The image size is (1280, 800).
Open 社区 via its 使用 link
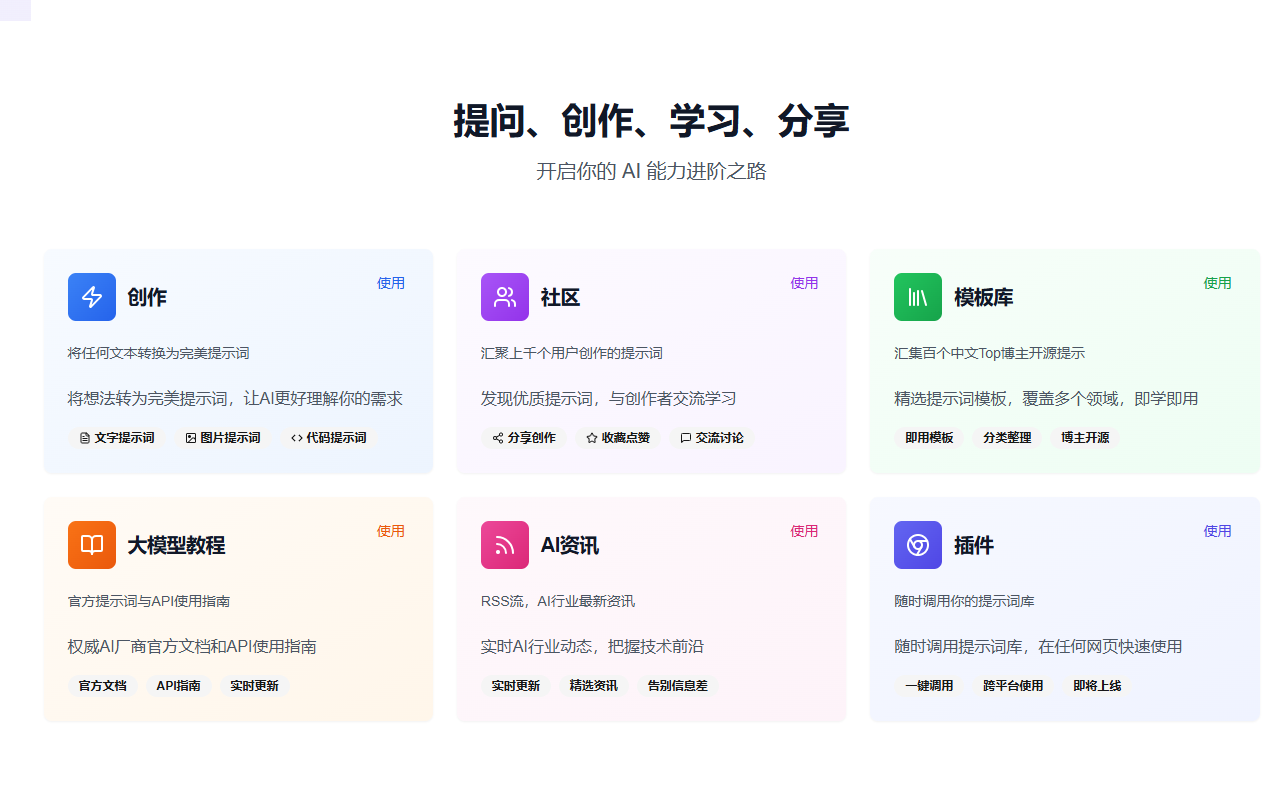(804, 283)
